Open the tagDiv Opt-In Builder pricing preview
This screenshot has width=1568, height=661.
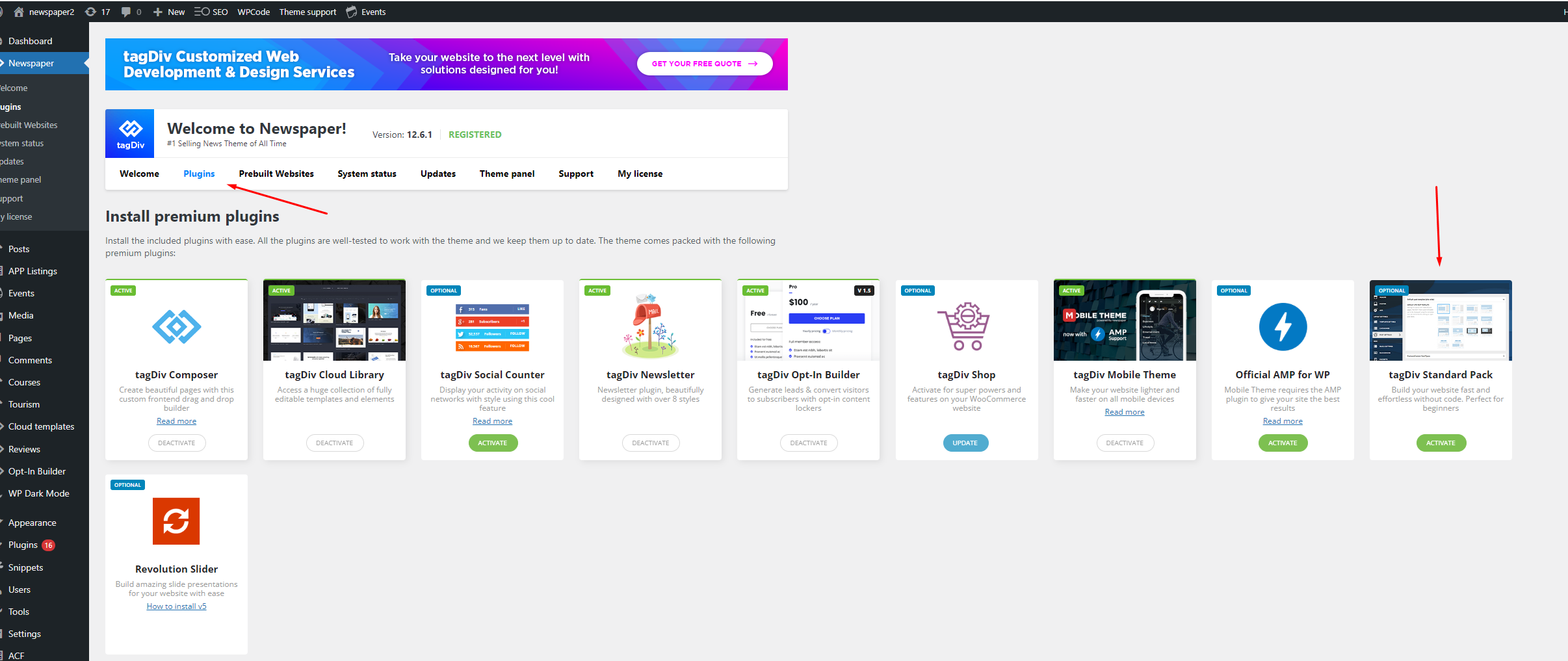pos(808,320)
